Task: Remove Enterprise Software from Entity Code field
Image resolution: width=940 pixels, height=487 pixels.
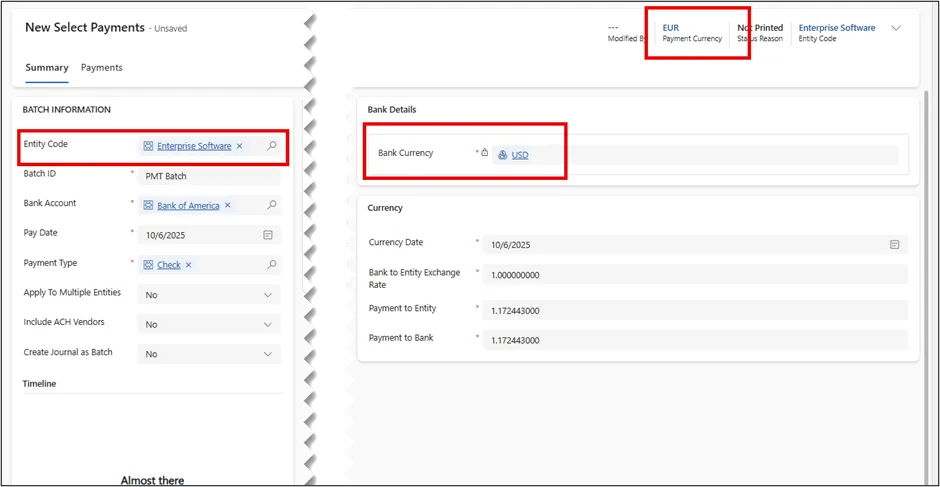Action: (x=239, y=146)
